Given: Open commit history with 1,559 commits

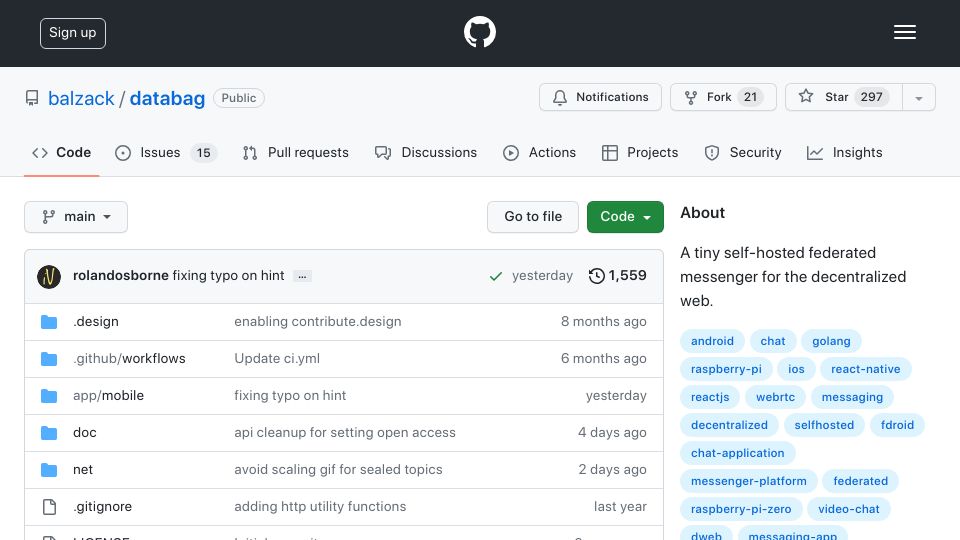Looking at the screenshot, I should click(x=617, y=276).
